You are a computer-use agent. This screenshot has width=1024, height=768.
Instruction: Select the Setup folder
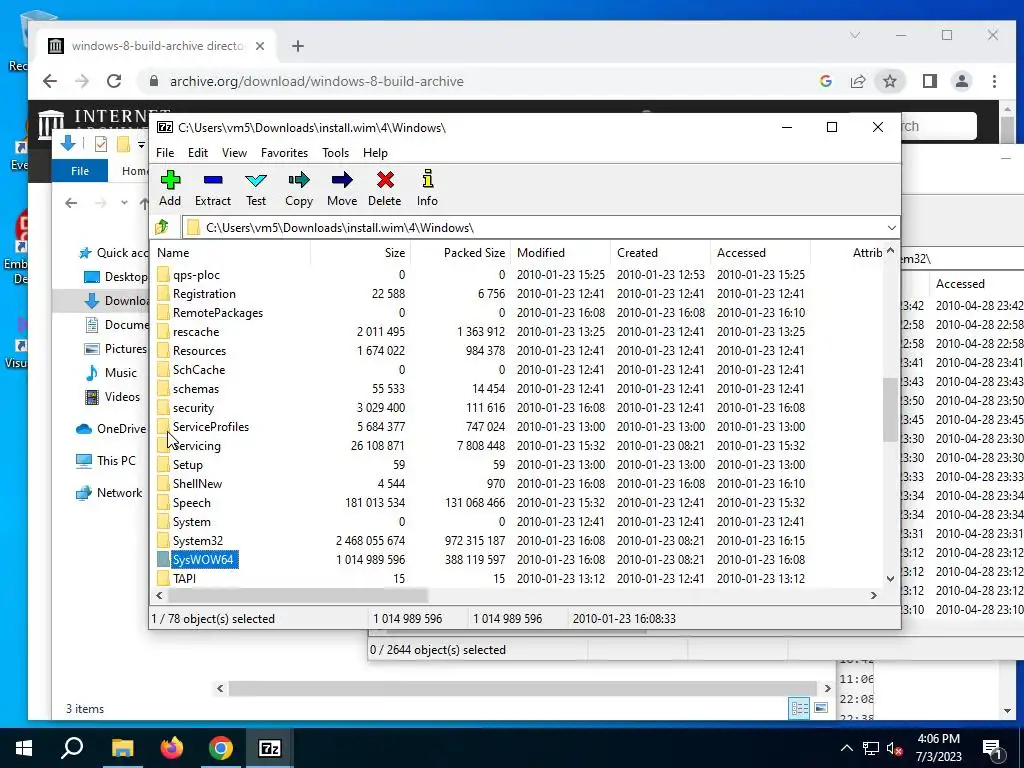[187, 465]
